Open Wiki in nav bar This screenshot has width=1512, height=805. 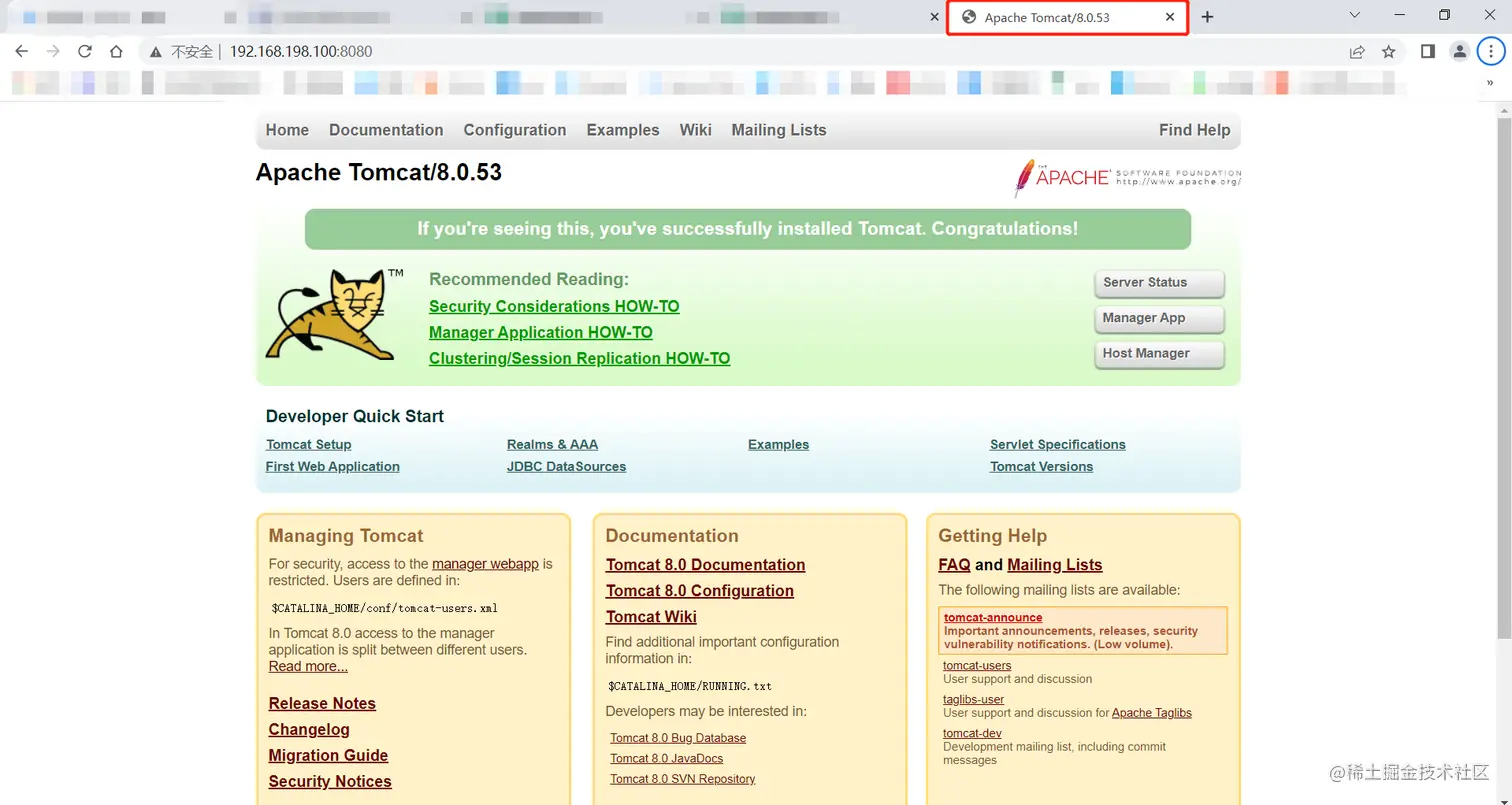[x=695, y=130]
